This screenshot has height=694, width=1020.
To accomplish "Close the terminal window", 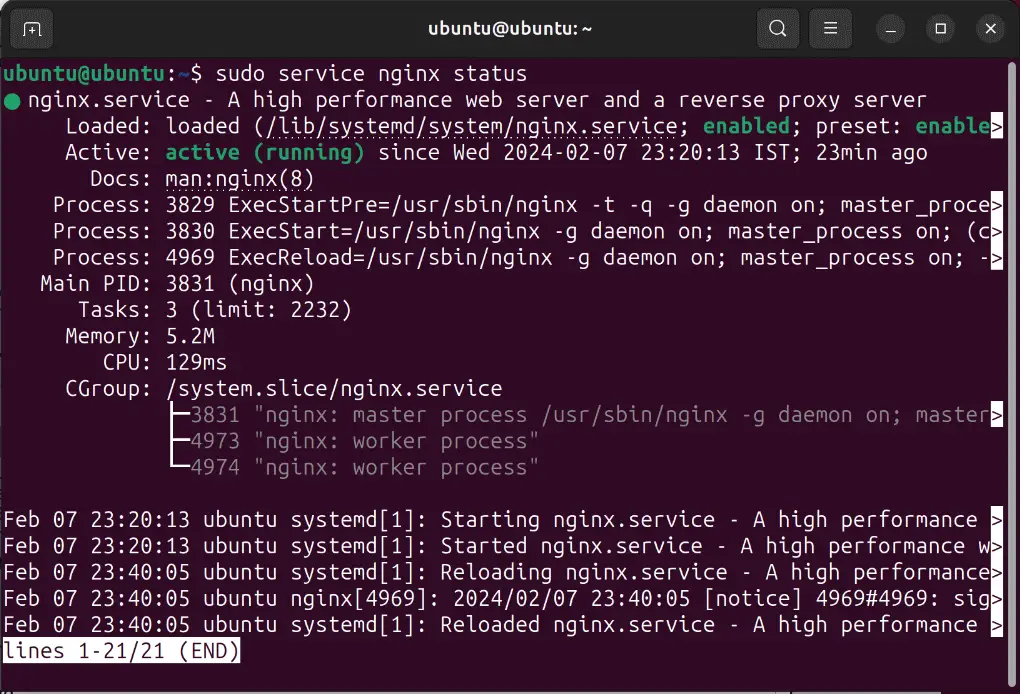I will click(990, 29).
